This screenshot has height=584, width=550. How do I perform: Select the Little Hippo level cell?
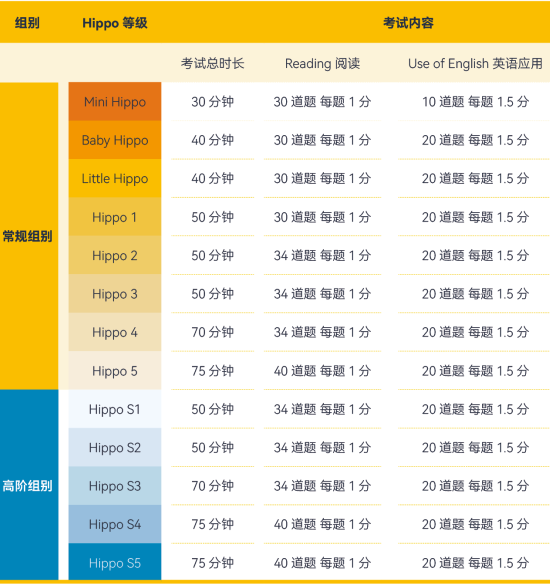point(115,178)
